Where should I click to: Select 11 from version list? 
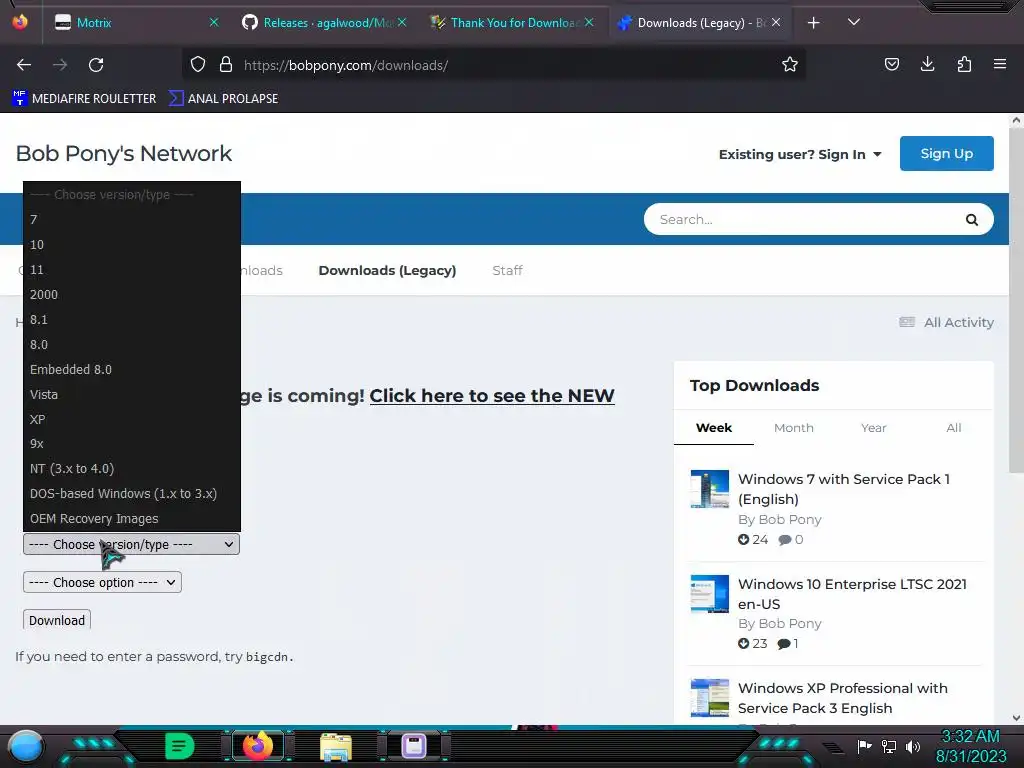[131, 269]
